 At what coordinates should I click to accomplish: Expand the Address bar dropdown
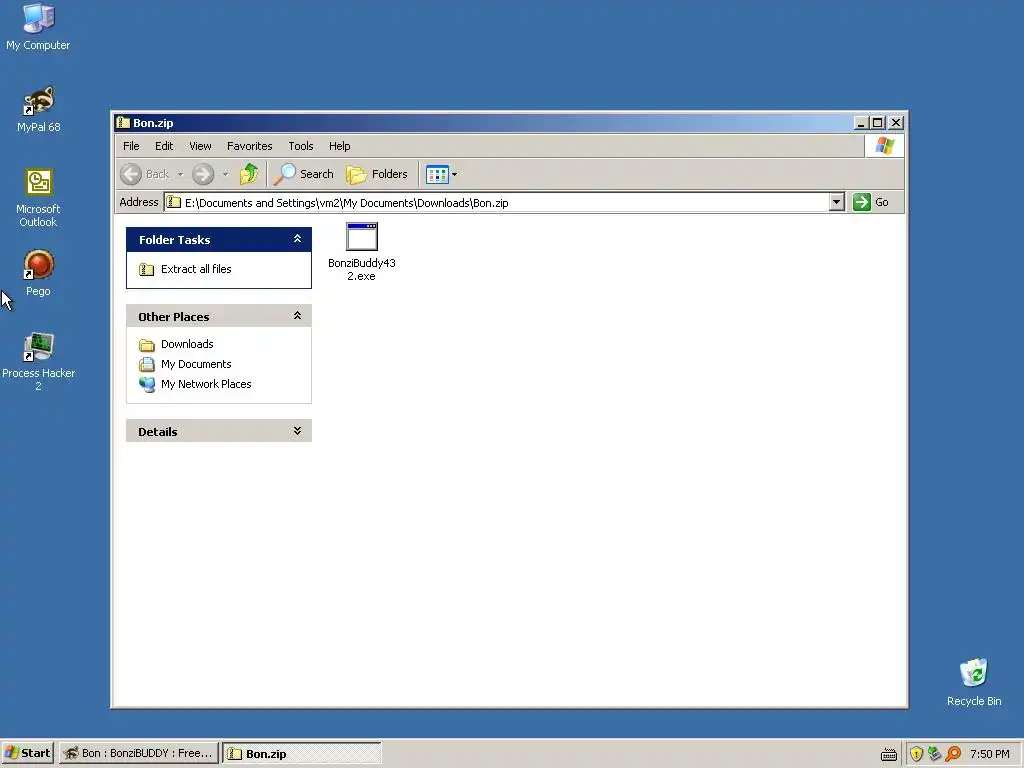pos(837,202)
